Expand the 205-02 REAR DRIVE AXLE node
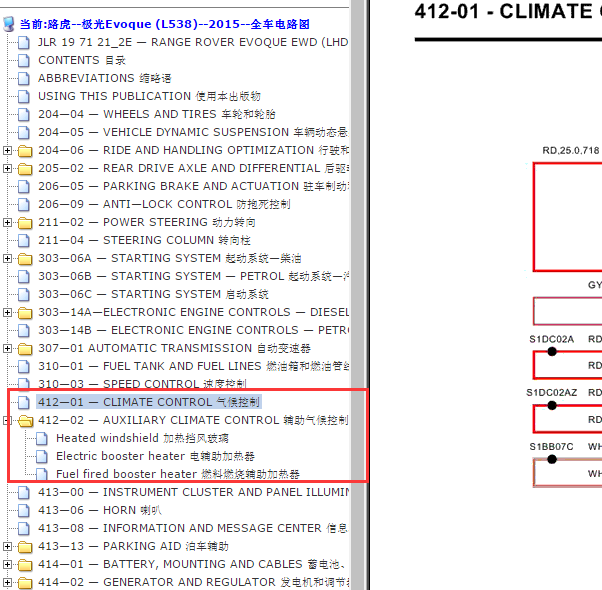Image resolution: width=602 pixels, height=590 pixels. [7, 169]
